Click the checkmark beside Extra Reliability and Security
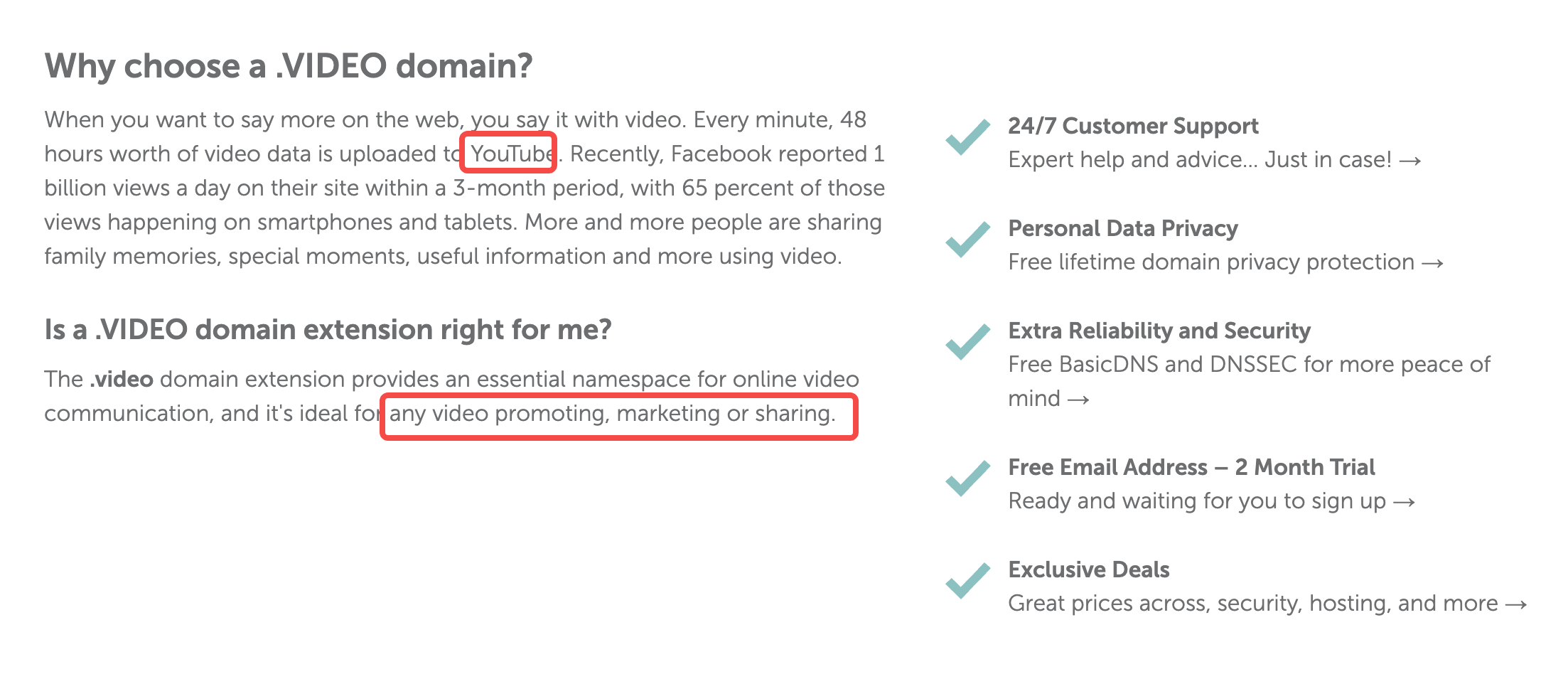This screenshot has height=674, width=1568. point(967,342)
